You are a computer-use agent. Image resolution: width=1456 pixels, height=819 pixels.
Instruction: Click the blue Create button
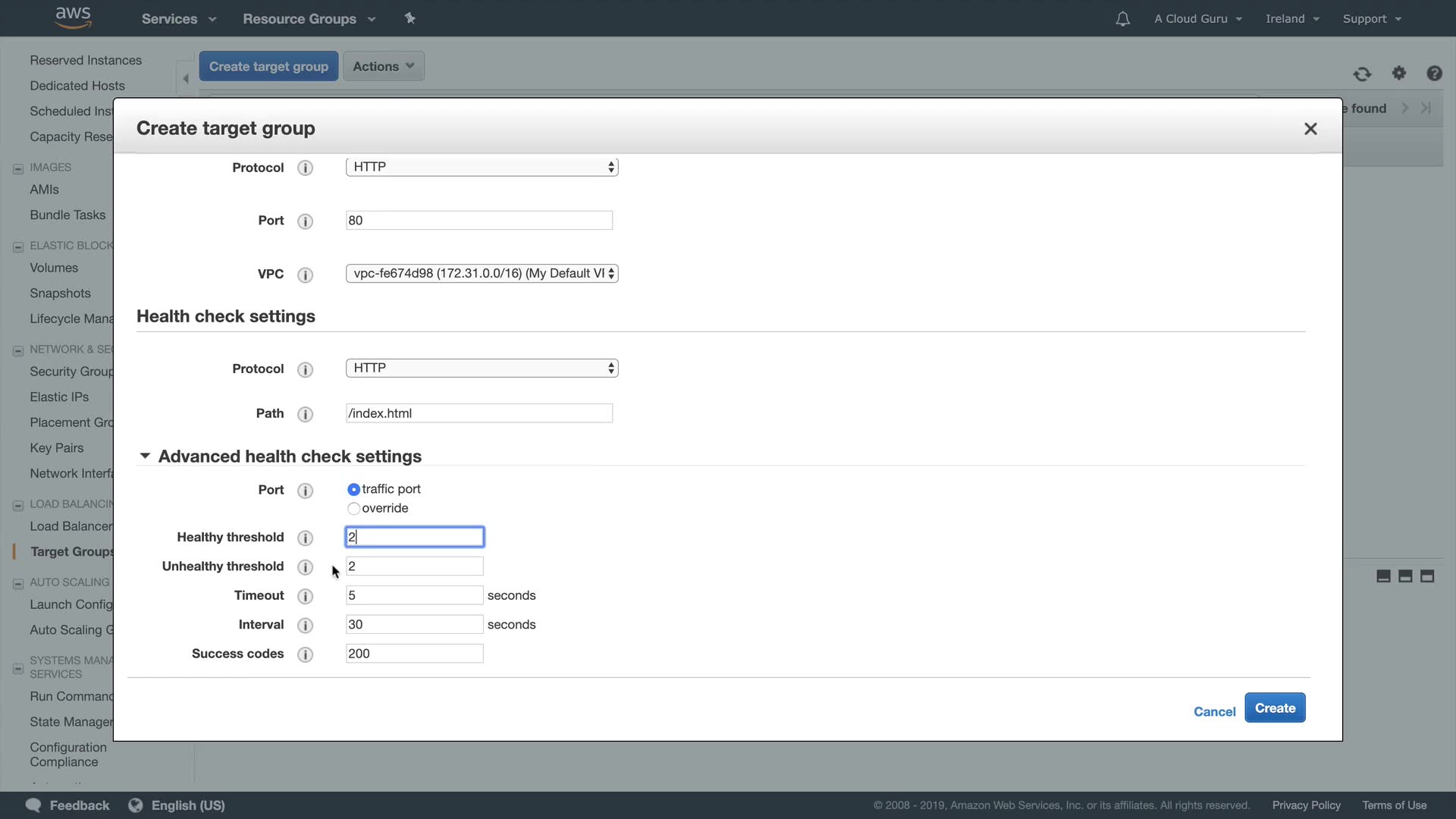(x=1274, y=708)
